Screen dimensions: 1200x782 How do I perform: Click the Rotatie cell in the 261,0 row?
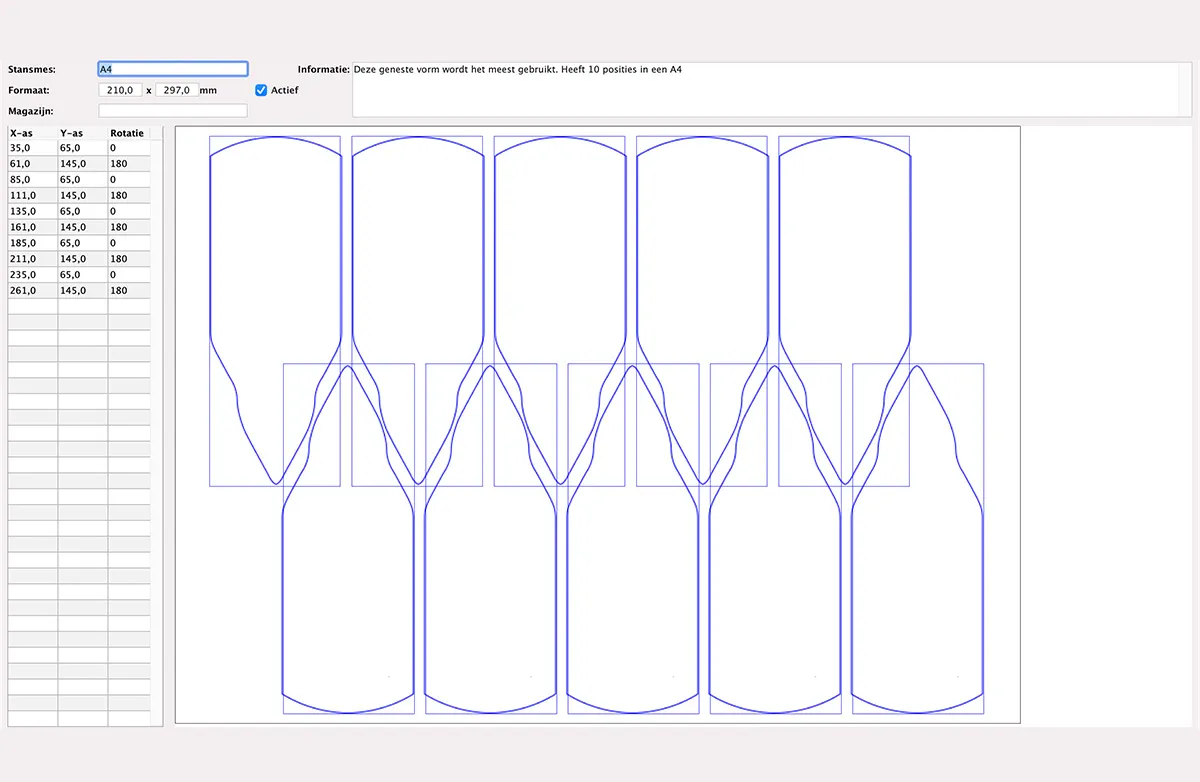coord(128,291)
